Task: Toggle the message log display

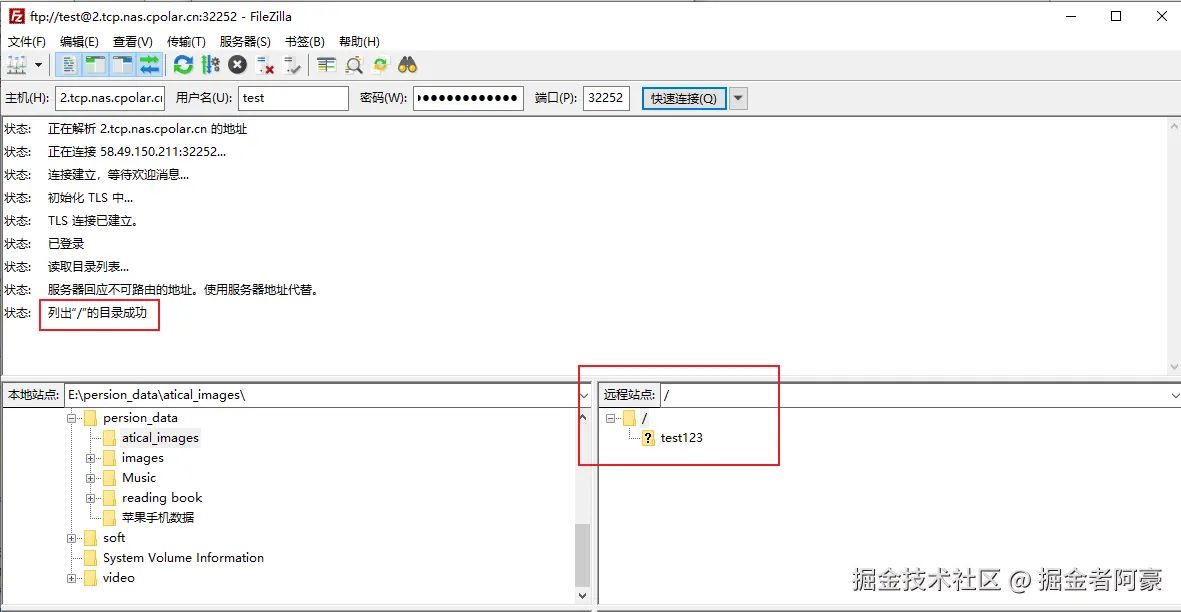Action: coord(68,64)
